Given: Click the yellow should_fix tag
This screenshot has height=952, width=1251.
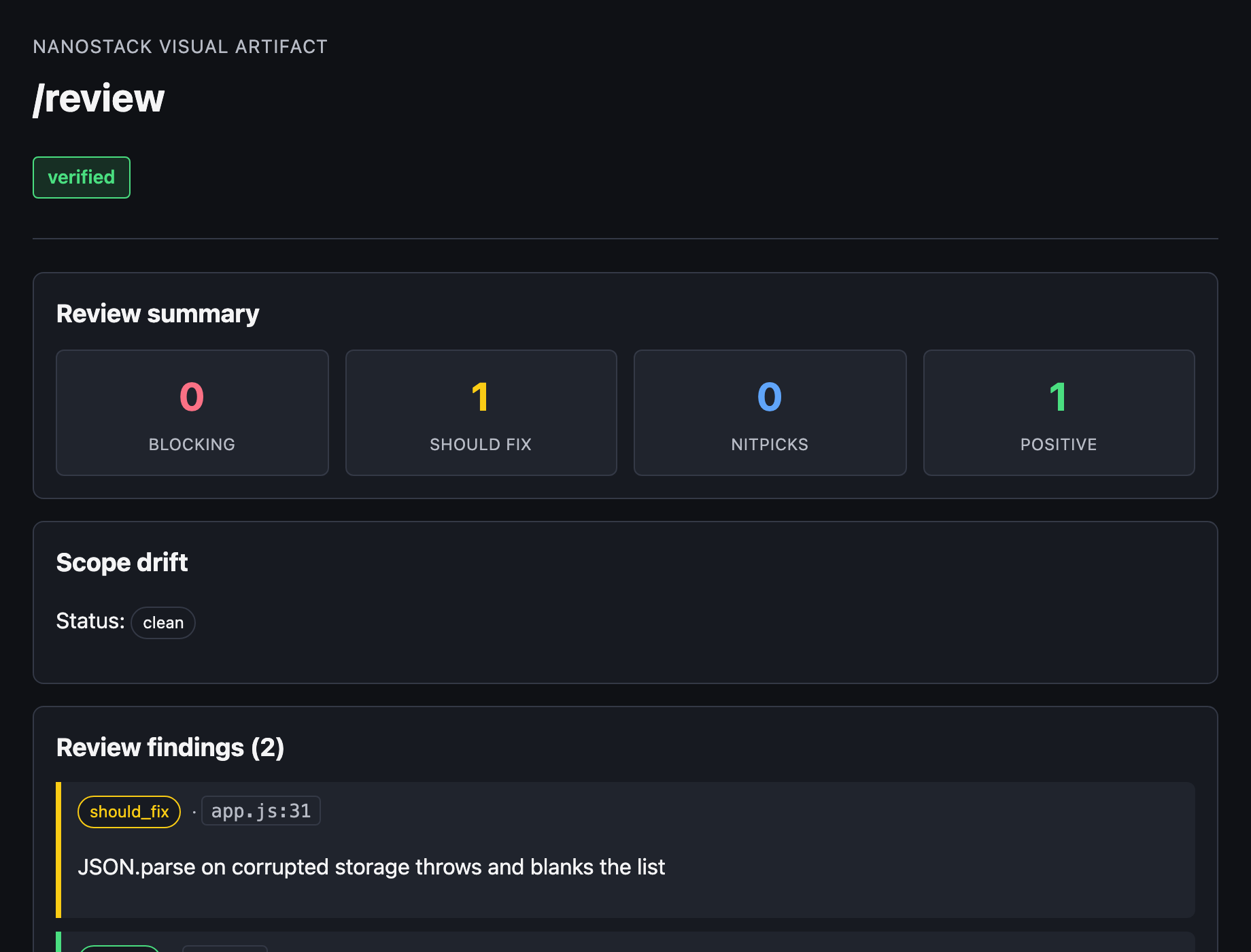Looking at the screenshot, I should (x=129, y=812).
